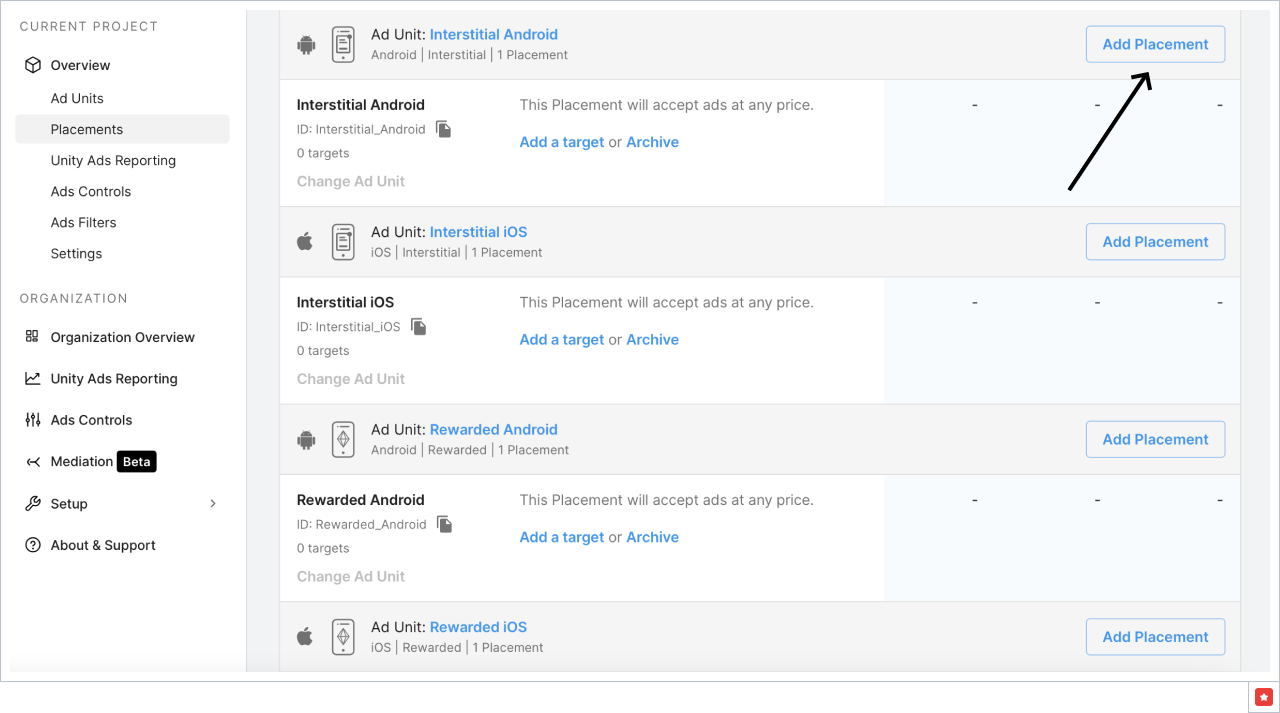
Task: Click the Overview cube icon
Action: (33, 65)
